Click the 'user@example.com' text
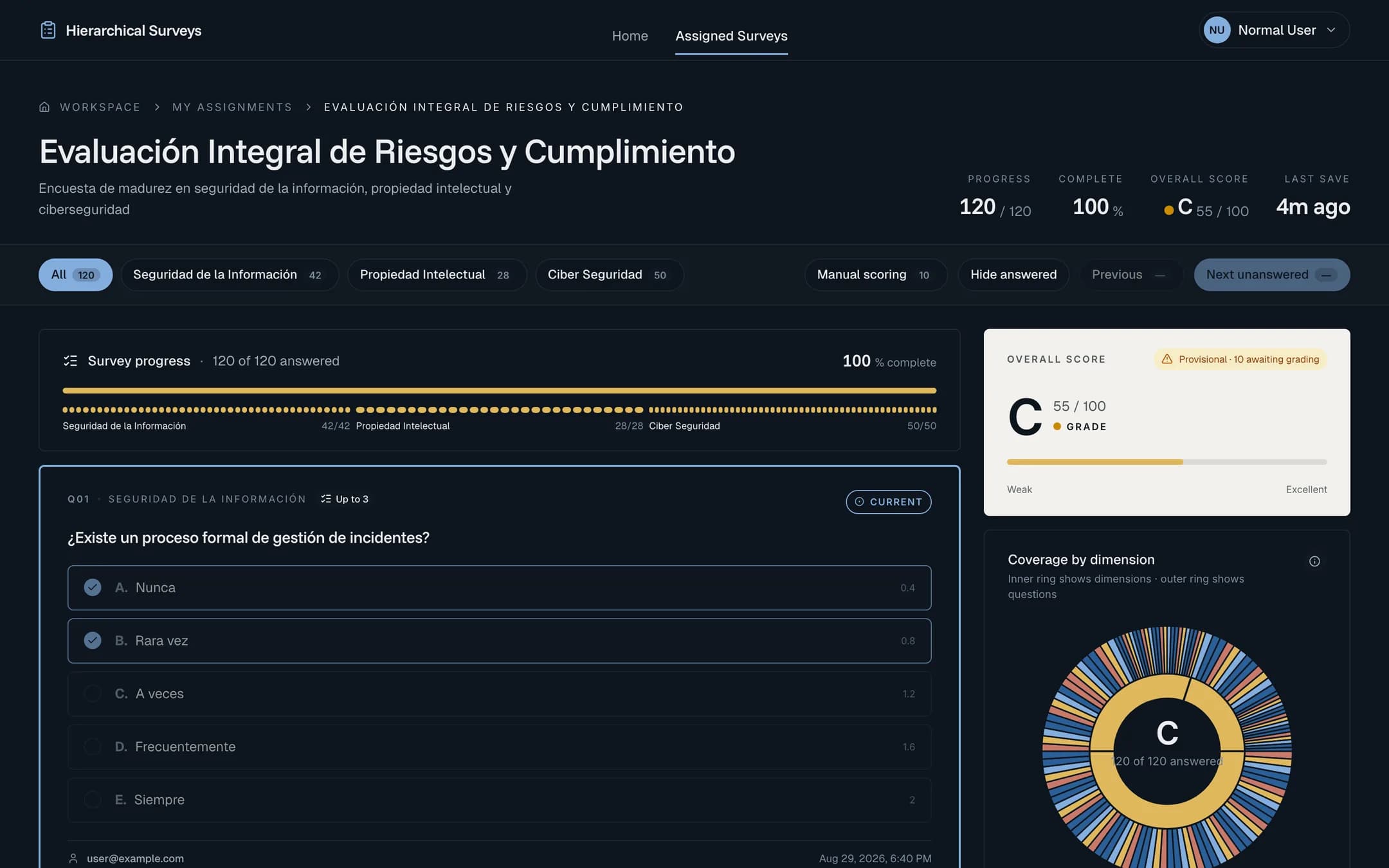 tap(135, 858)
